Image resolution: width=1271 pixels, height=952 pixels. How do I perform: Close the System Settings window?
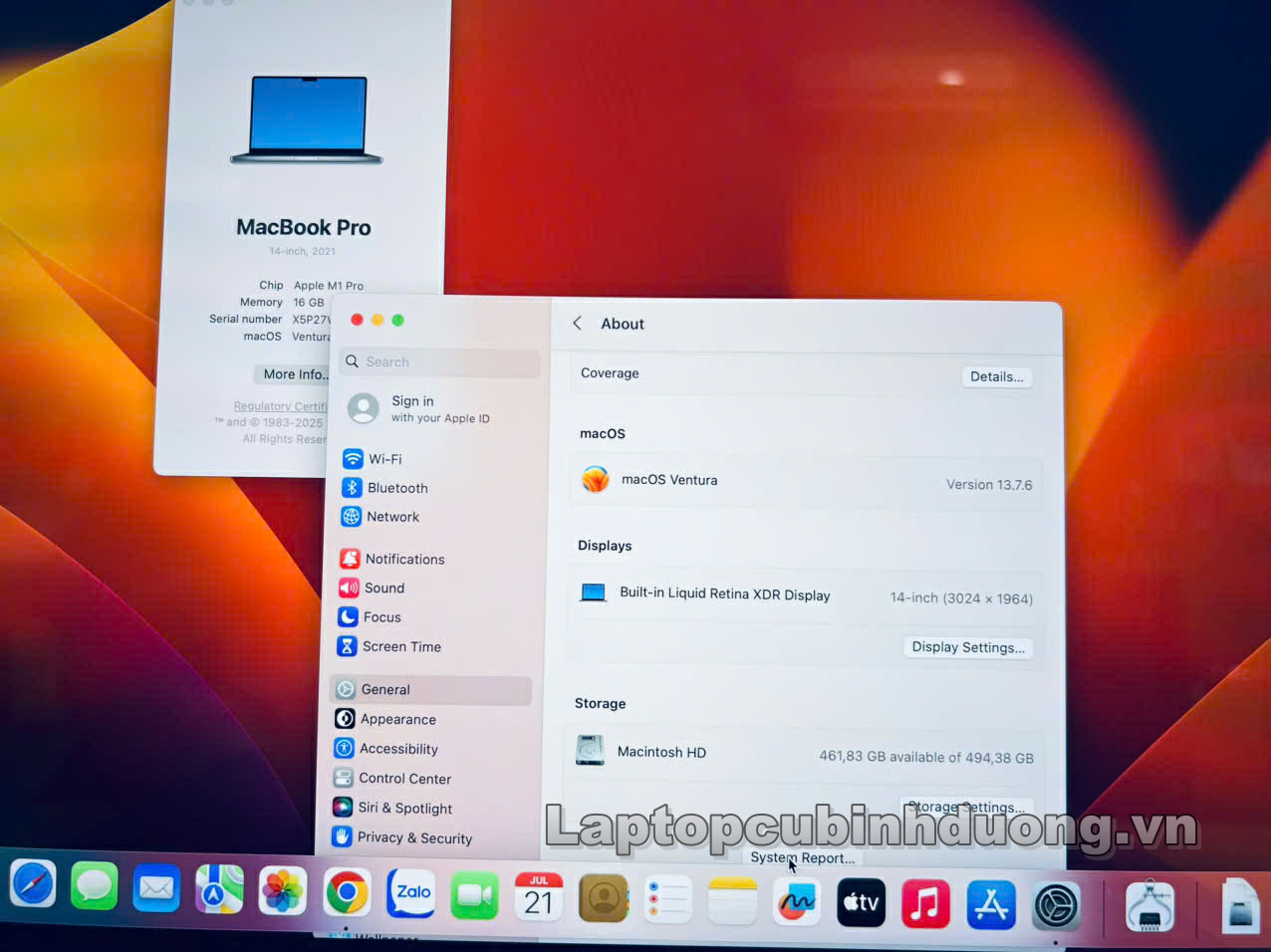pyautogui.click(x=357, y=320)
